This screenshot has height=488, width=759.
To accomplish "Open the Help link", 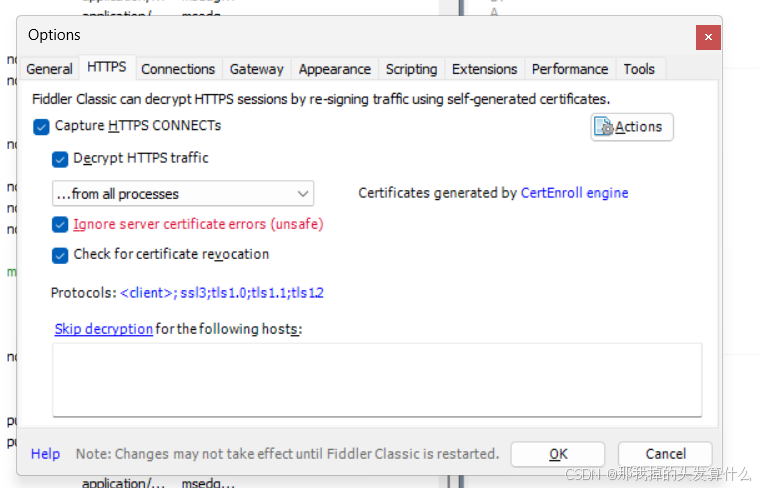I will [x=46, y=454].
